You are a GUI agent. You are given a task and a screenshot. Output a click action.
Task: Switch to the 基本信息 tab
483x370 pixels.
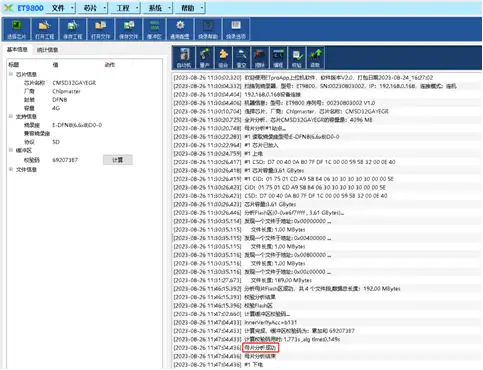click(x=17, y=50)
